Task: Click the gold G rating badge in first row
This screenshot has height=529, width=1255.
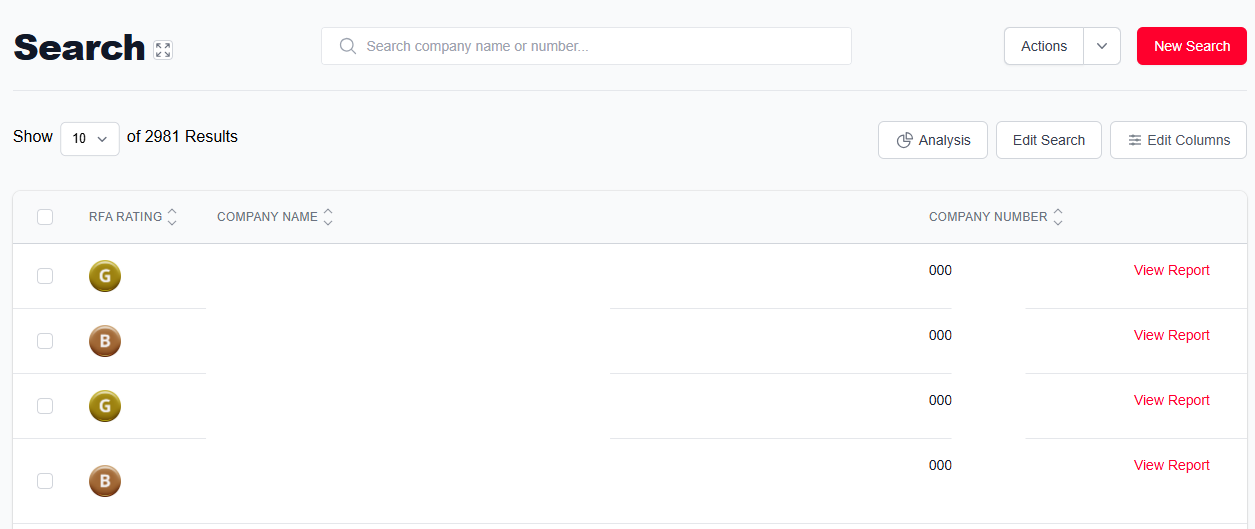Action: click(x=105, y=276)
